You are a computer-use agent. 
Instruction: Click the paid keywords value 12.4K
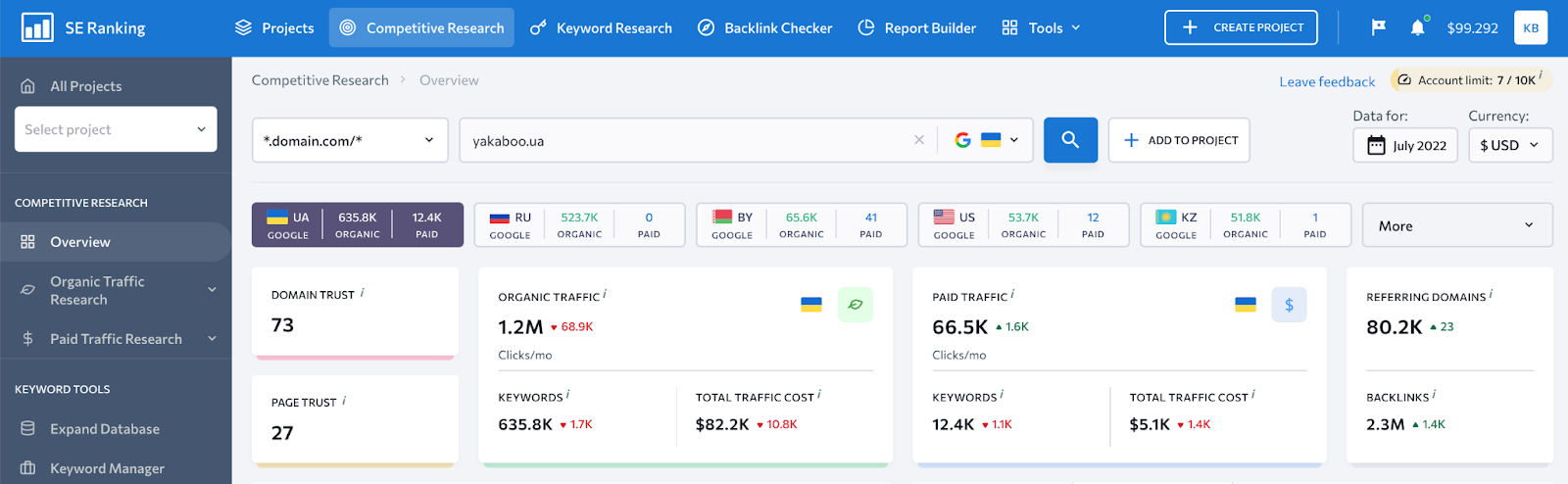(953, 424)
